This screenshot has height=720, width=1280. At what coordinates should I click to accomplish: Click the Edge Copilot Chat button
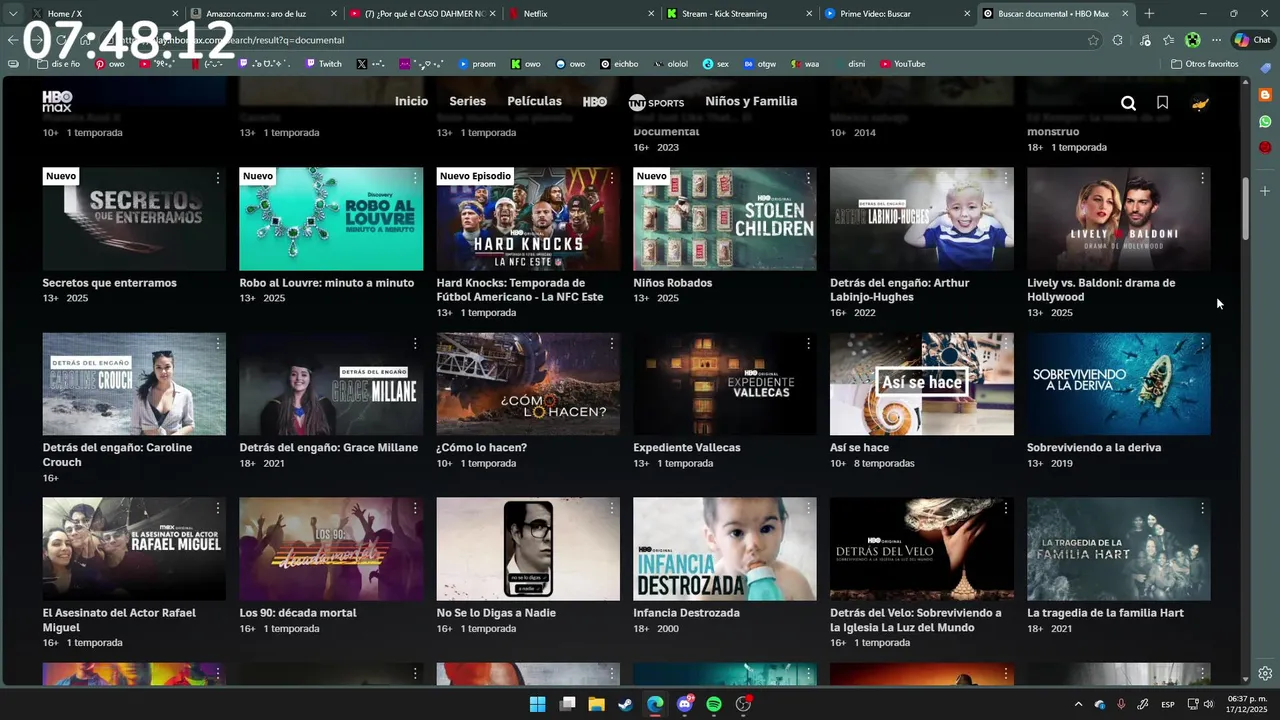(1254, 40)
